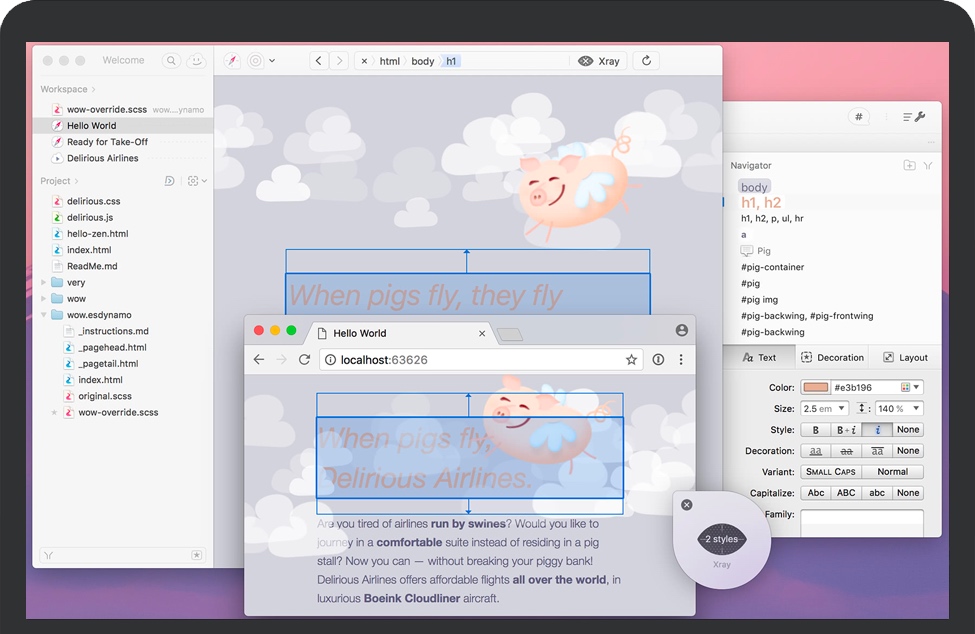Viewport: 975px width, 634px height.
Task: Expand the very folder
Action: pyautogui.click(x=43, y=283)
